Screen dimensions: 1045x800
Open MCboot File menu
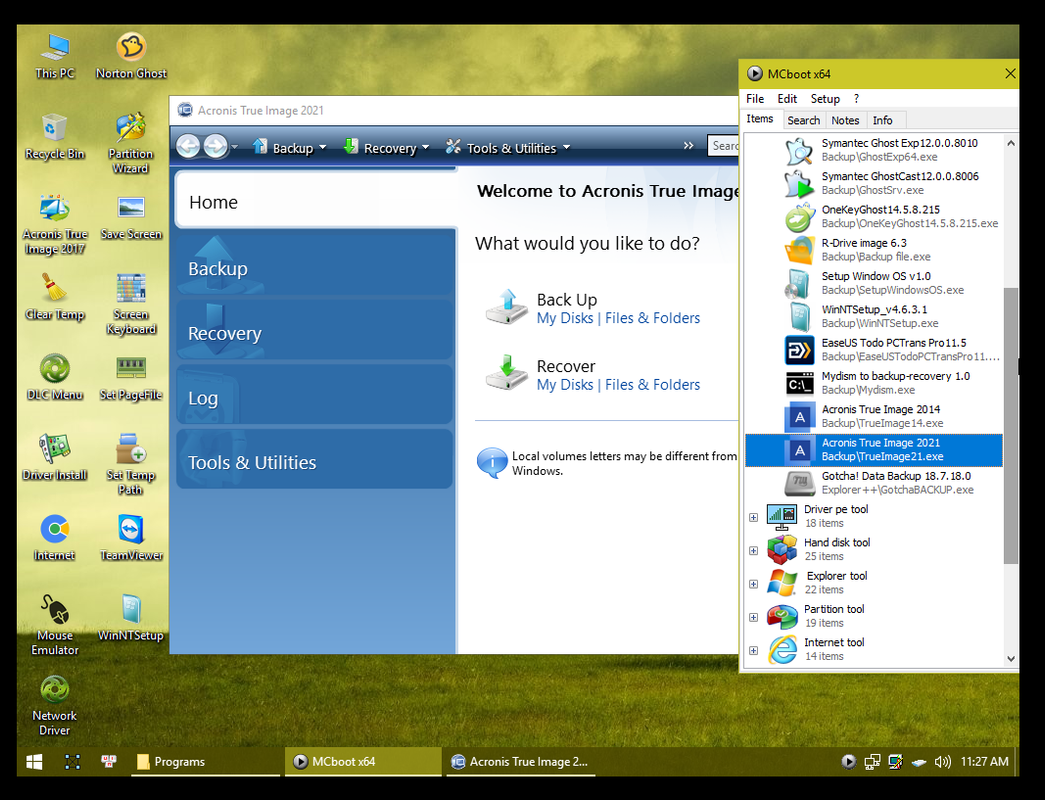pos(755,99)
